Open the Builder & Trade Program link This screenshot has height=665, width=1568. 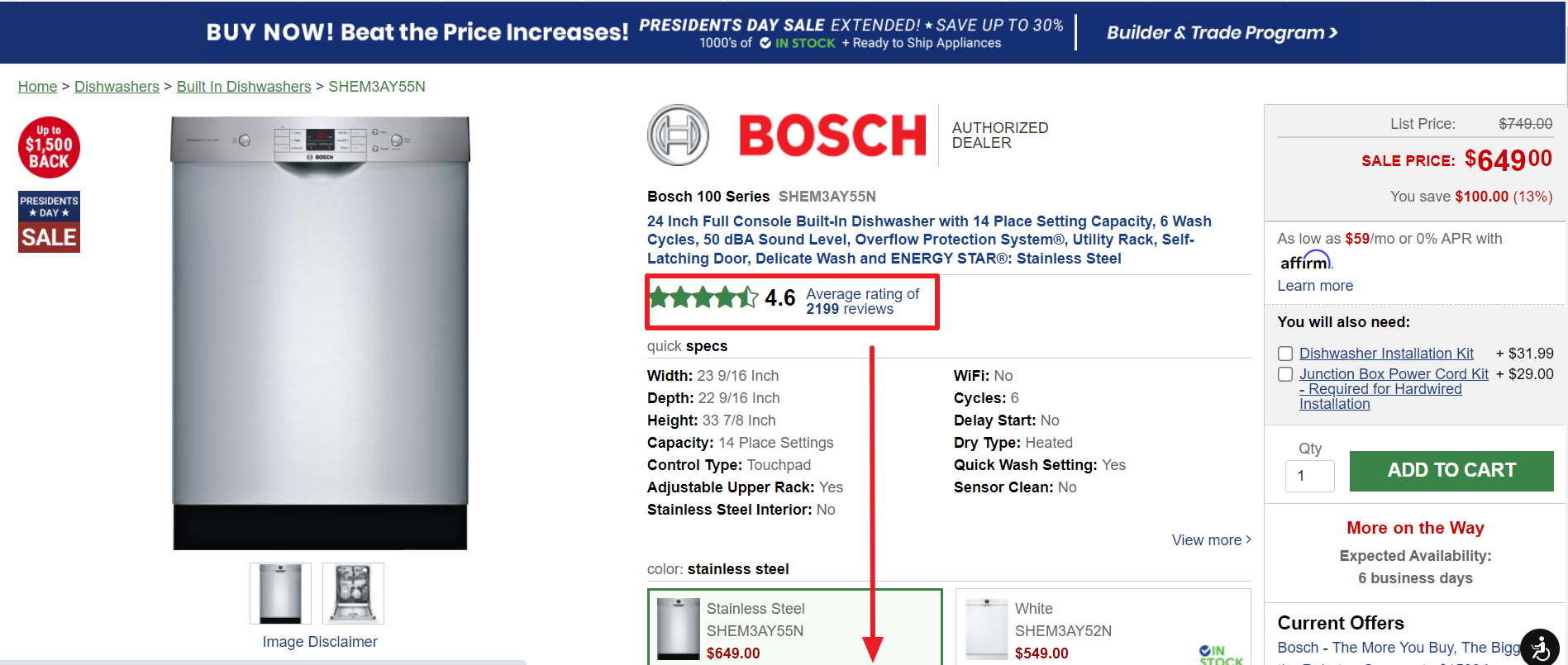tap(1222, 33)
